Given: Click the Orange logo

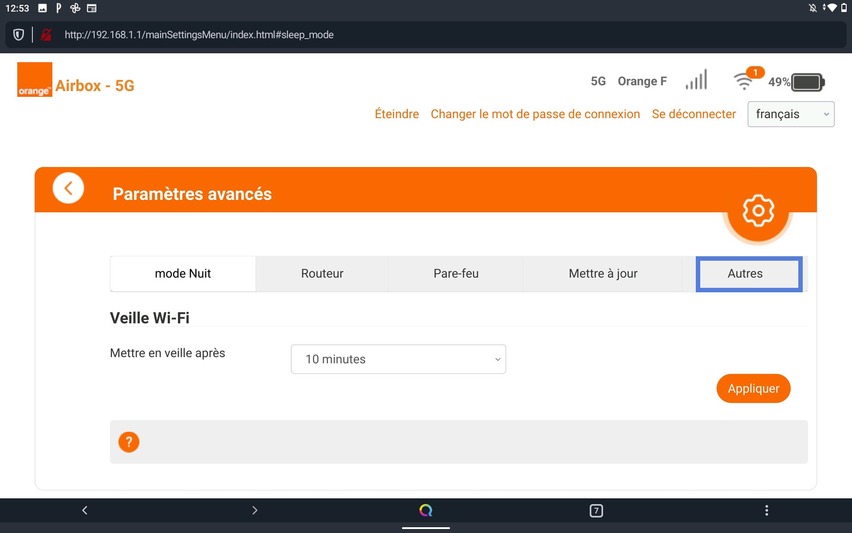Looking at the screenshot, I should [34, 81].
